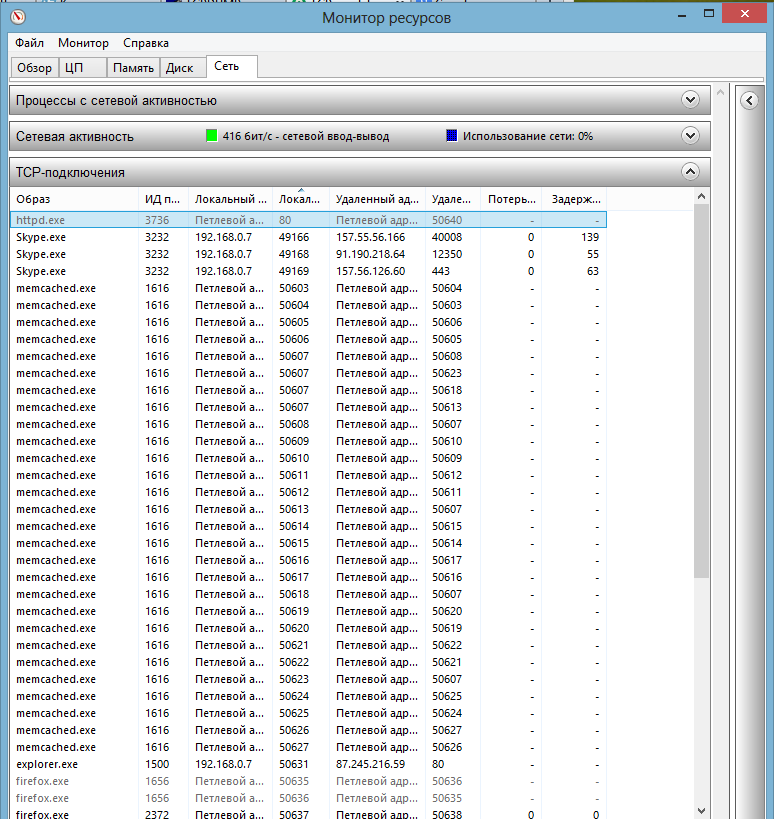The width and height of the screenshot is (774, 819).
Task: Collapse the right graphs pane arrow
Action: (x=749, y=100)
